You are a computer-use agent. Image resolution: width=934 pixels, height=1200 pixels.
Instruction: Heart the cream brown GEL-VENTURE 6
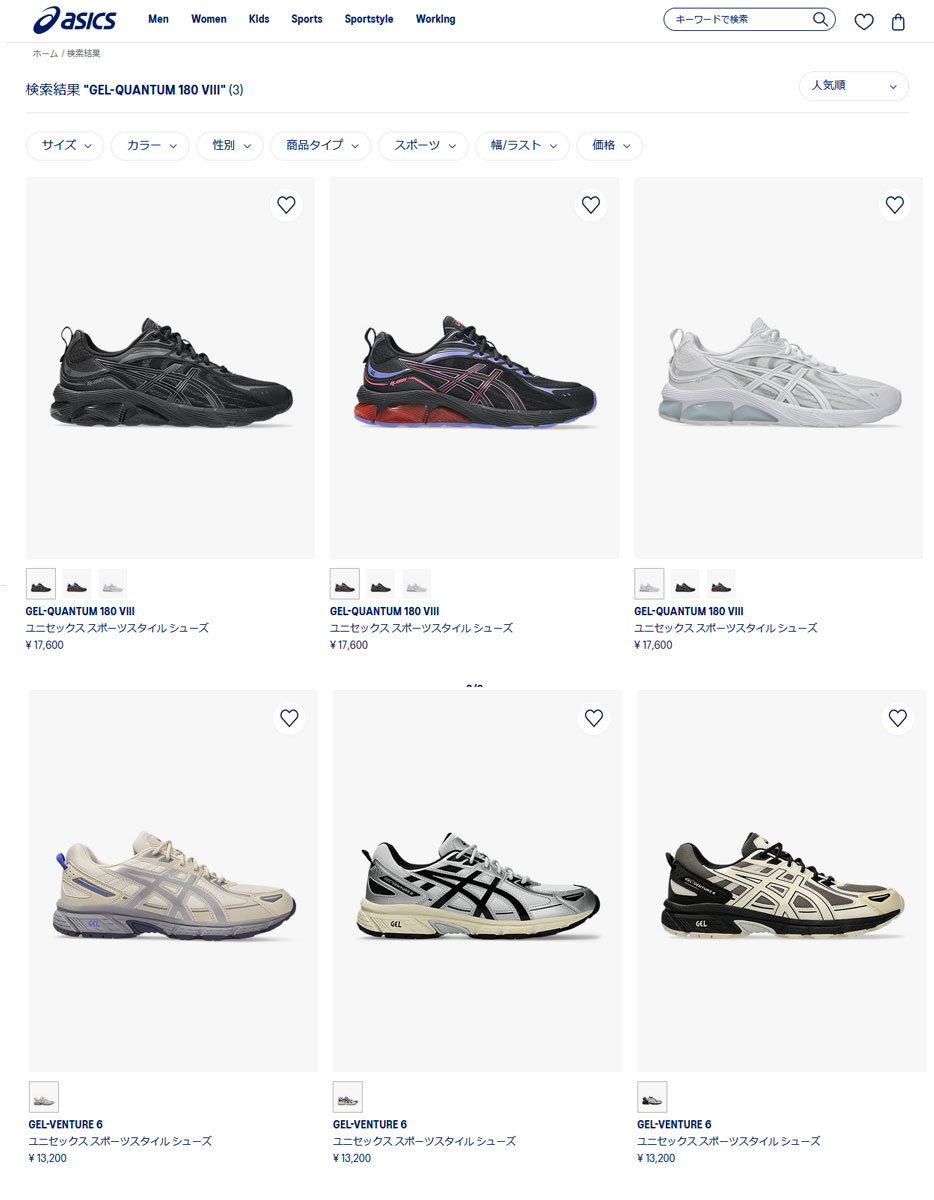point(897,718)
